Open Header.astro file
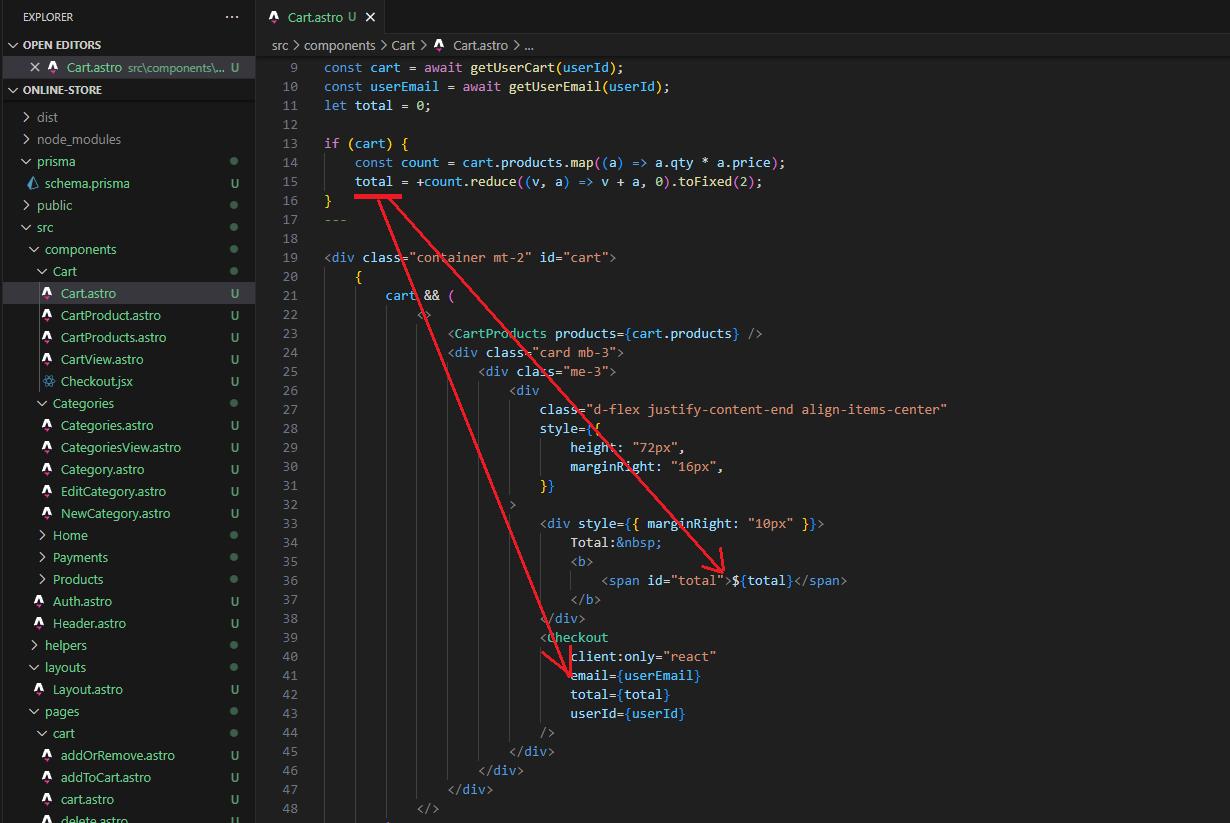 pyautogui.click(x=89, y=623)
